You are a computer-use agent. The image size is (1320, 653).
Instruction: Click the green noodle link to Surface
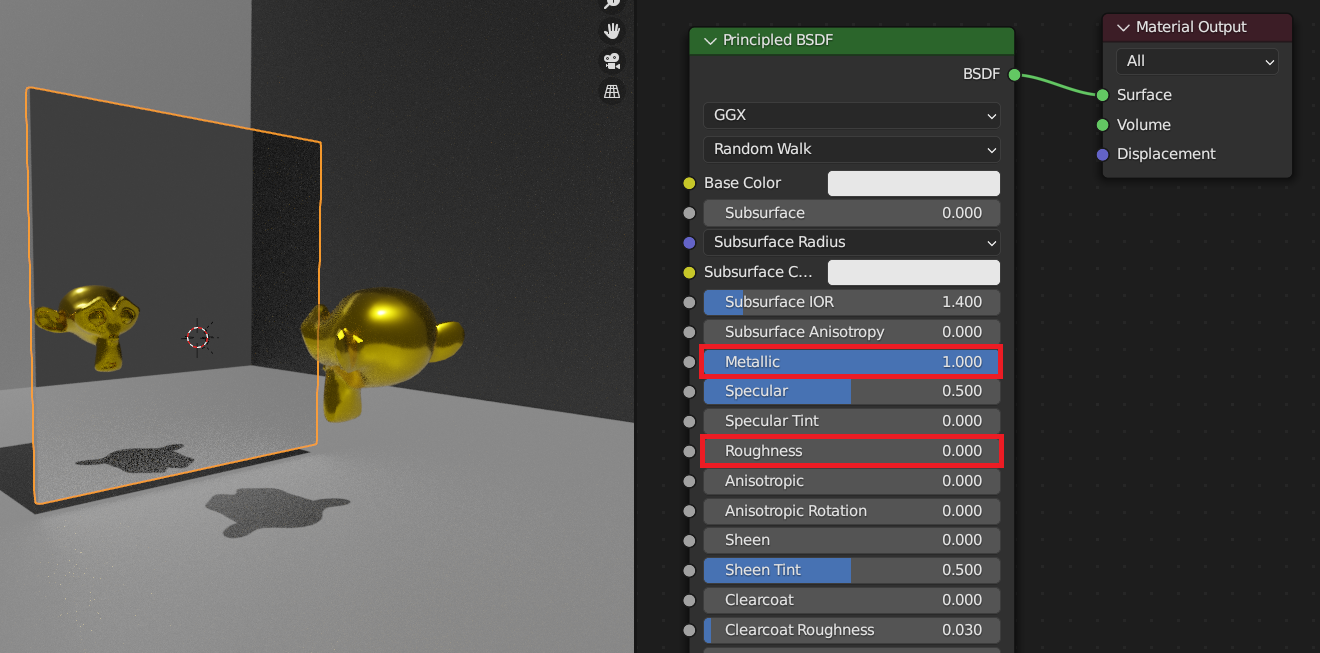point(1058,87)
